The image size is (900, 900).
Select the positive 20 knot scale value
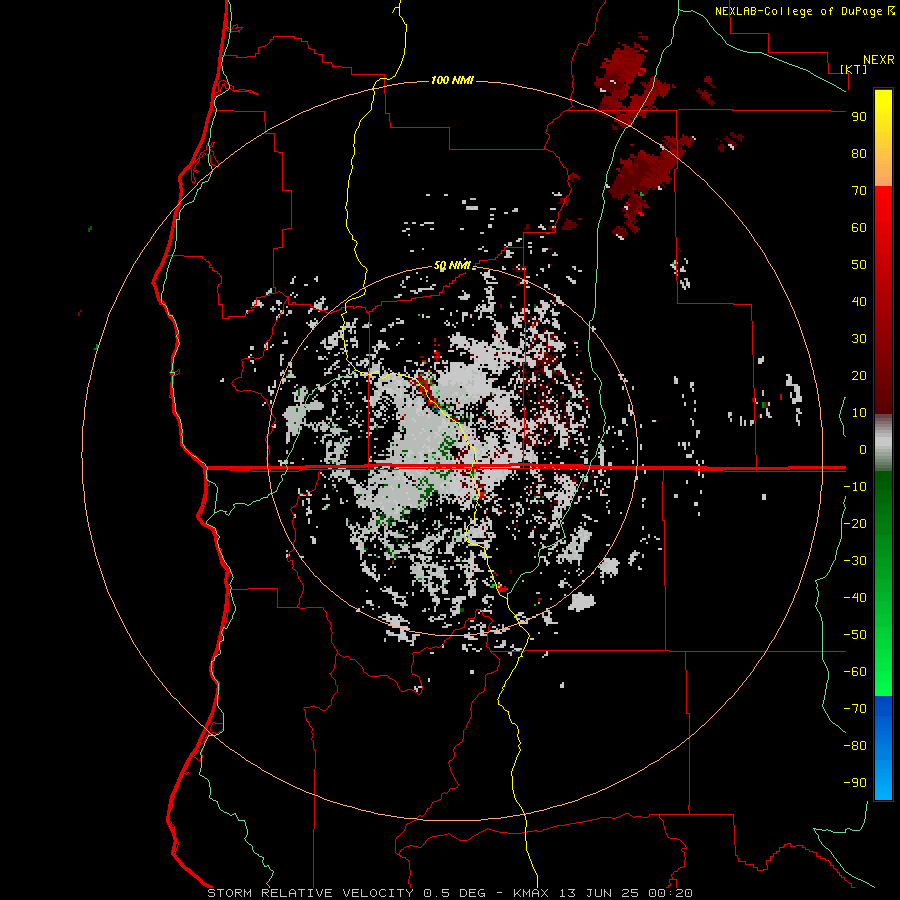859,375
